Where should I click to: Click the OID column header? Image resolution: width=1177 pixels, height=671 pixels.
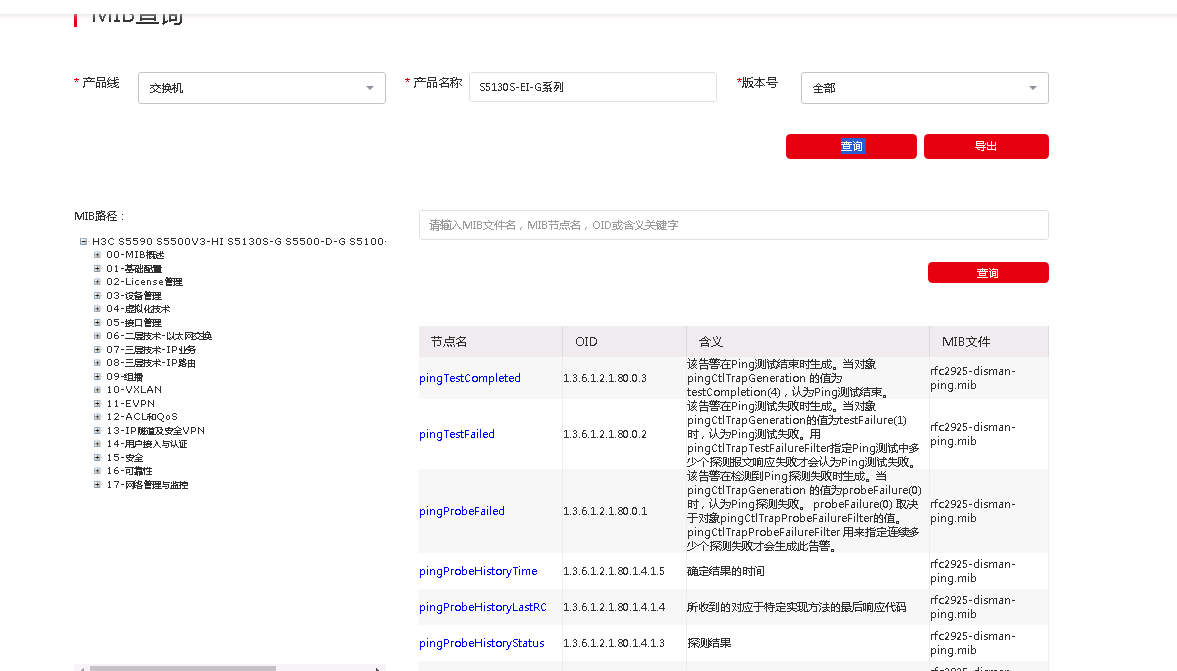pos(625,342)
